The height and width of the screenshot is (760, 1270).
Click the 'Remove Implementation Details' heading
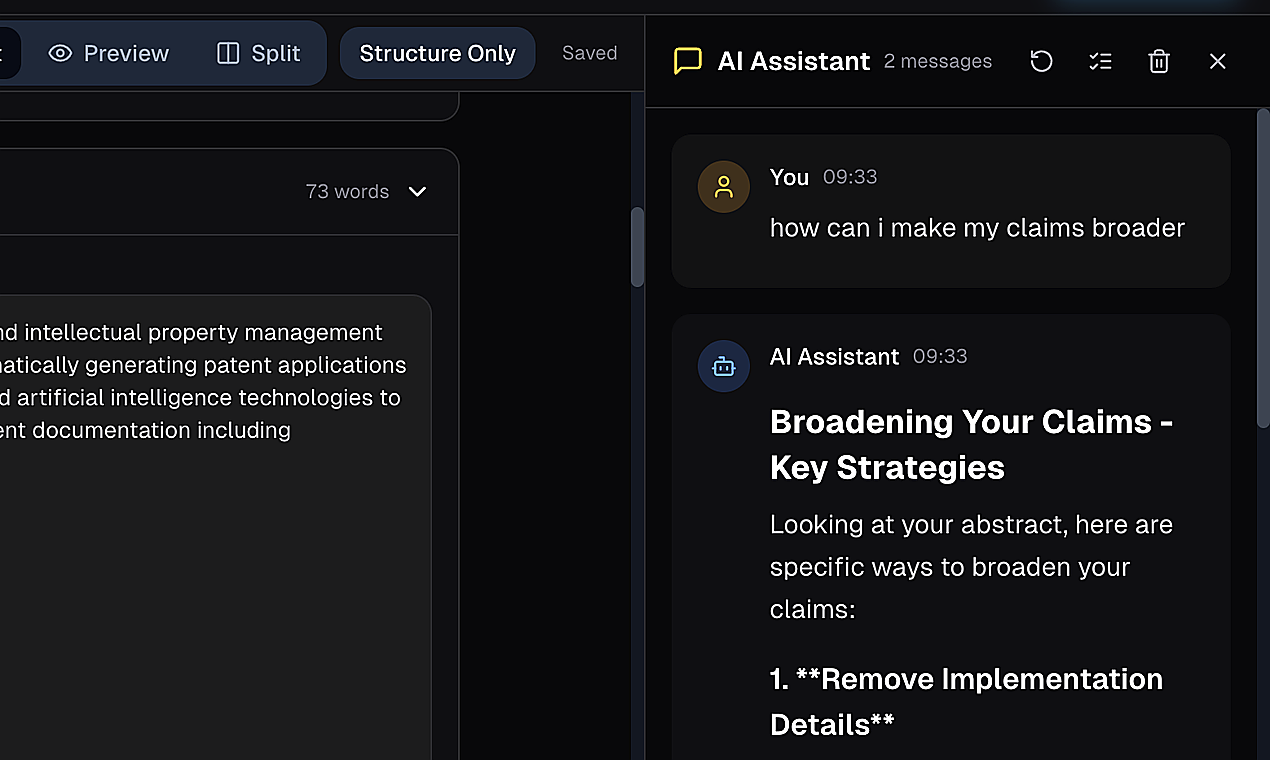[x=966, y=701]
